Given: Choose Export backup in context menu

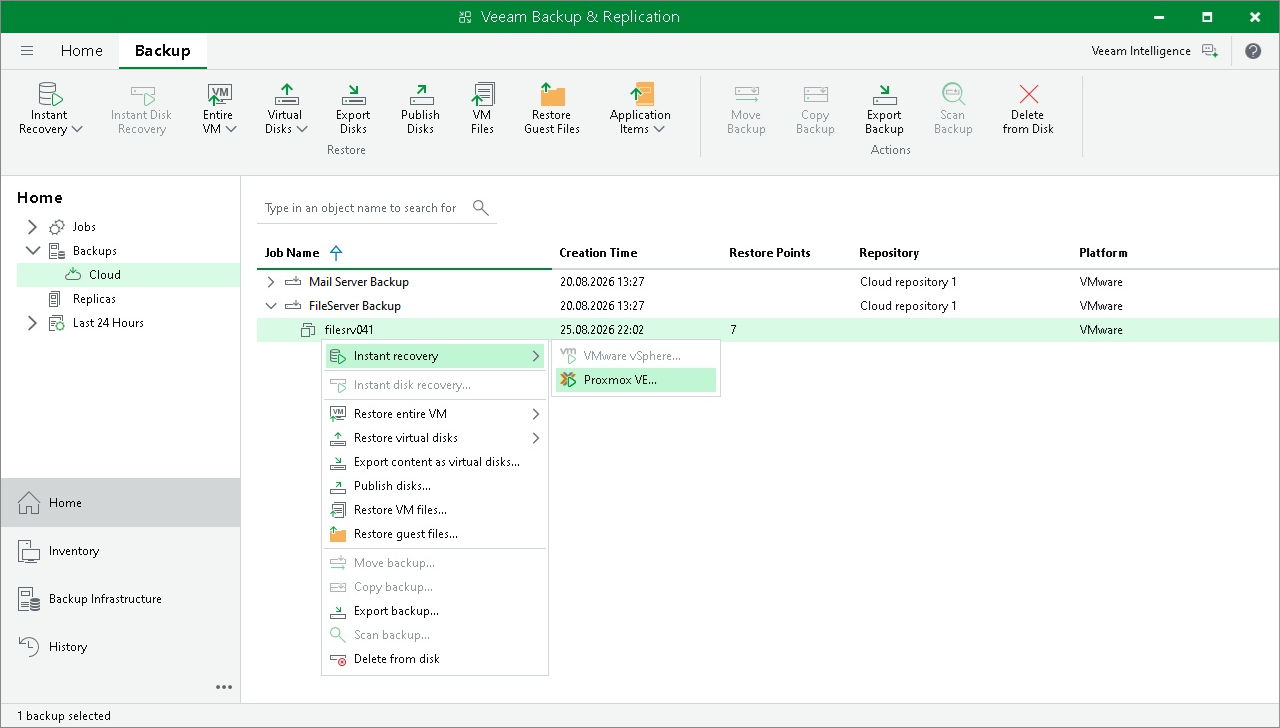Looking at the screenshot, I should click(x=435, y=611).
